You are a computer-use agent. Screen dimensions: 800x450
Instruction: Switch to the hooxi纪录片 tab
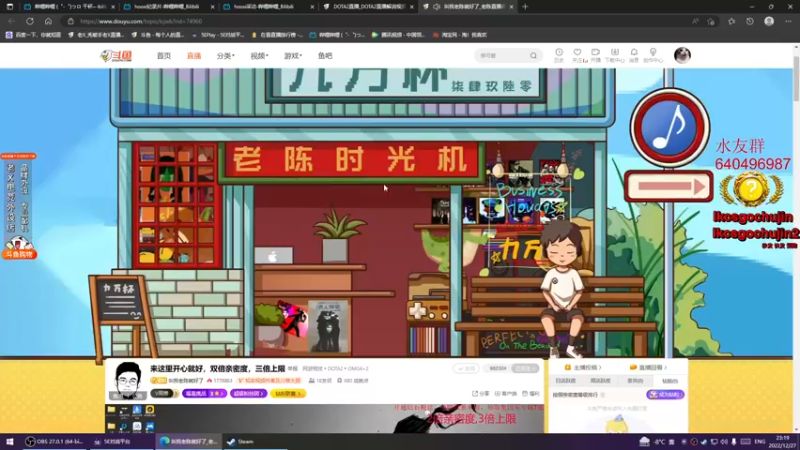click(168, 7)
